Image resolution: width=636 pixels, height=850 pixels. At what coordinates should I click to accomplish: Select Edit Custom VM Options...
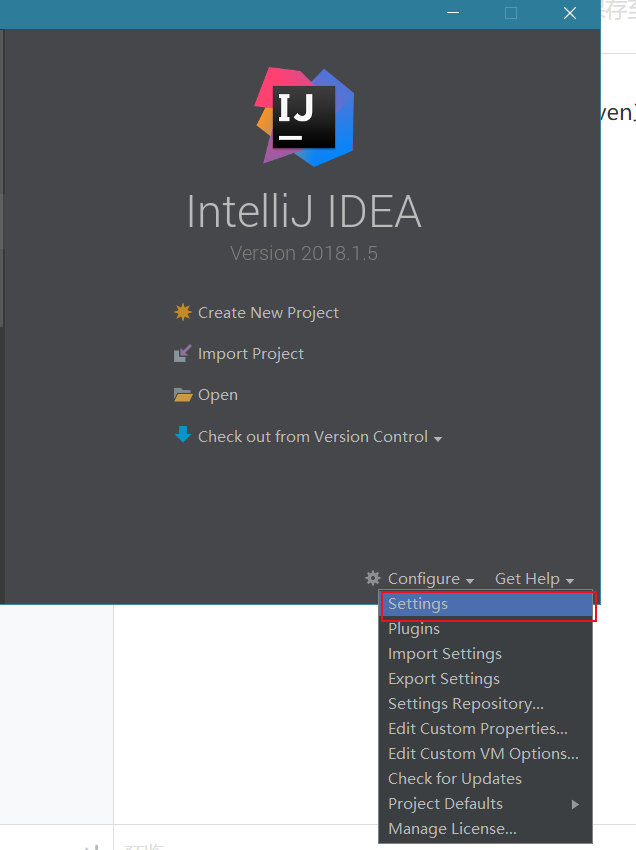tap(486, 754)
